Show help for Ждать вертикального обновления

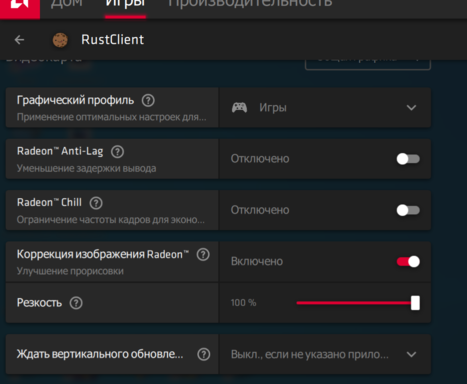pyautogui.click(x=204, y=354)
